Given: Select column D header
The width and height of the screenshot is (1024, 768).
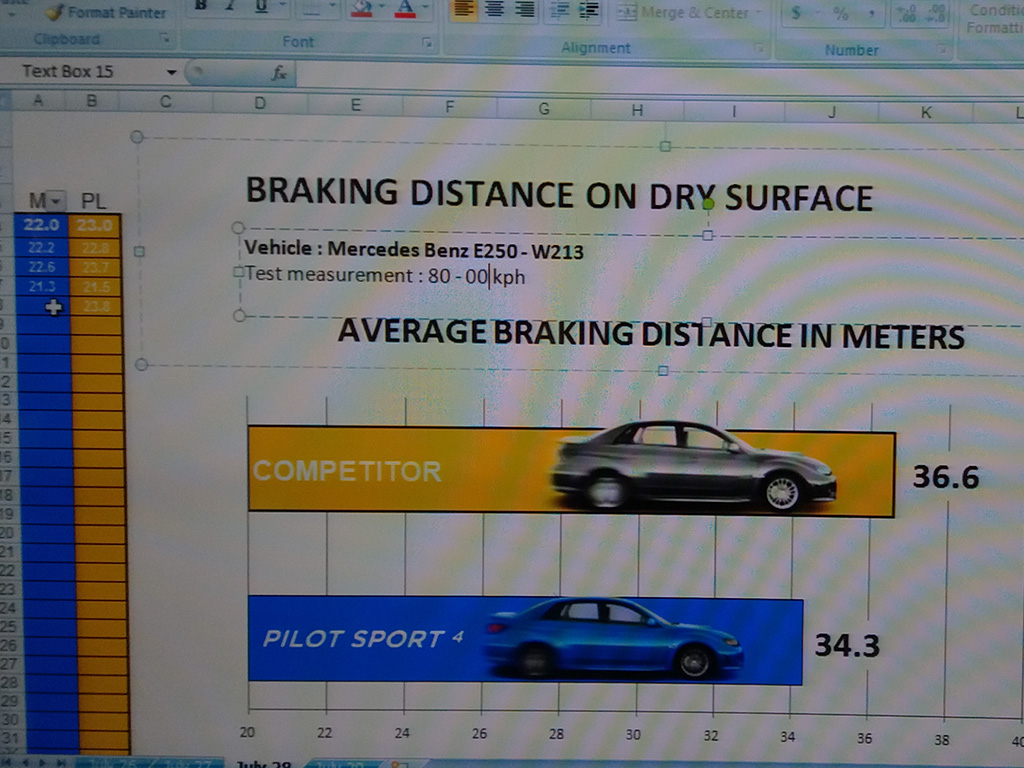Looking at the screenshot, I should click(260, 103).
